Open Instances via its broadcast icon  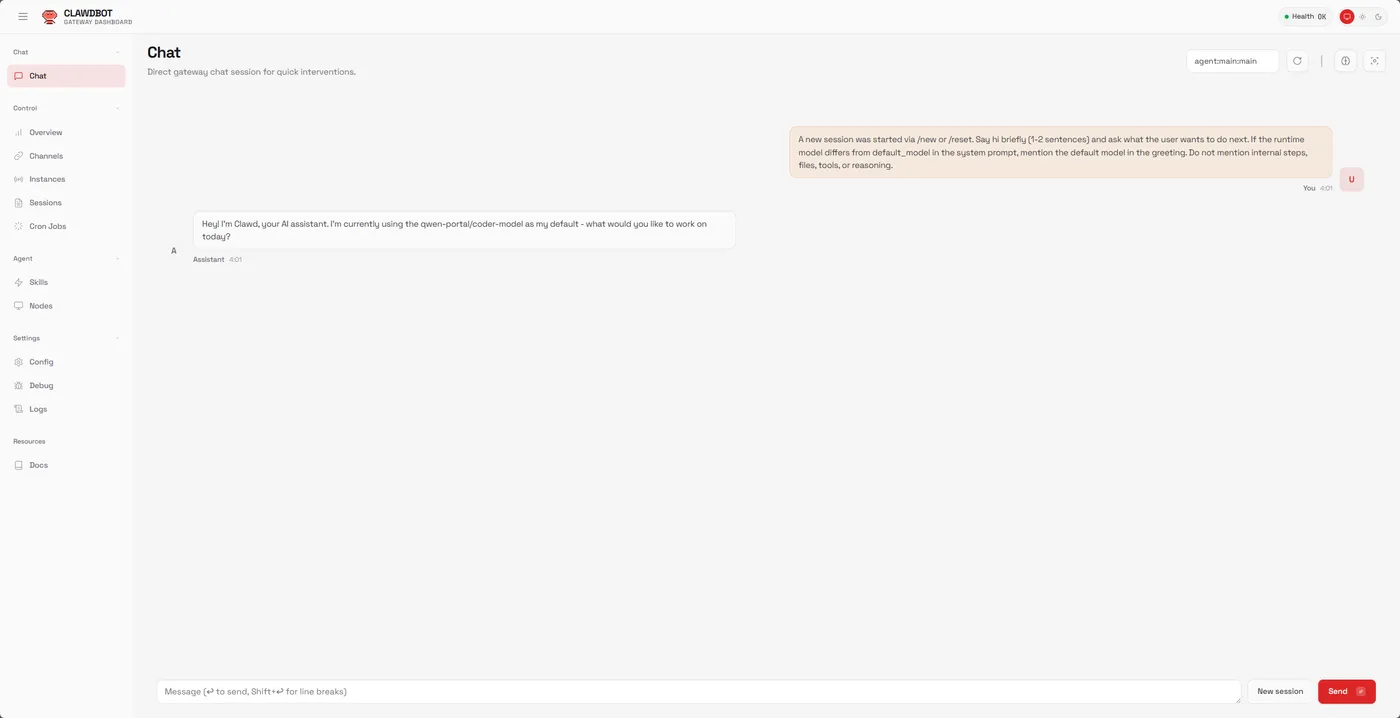point(19,179)
